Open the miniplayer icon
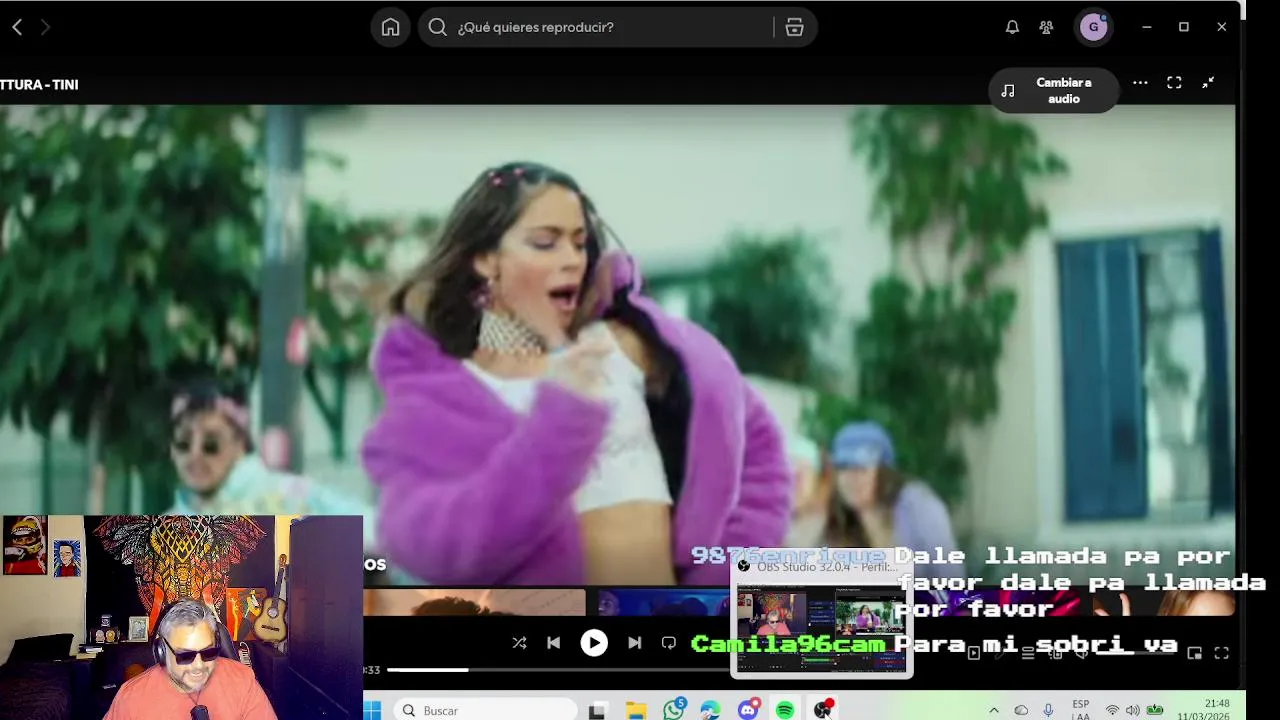This screenshot has width=1280, height=720. click(x=1194, y=653)
